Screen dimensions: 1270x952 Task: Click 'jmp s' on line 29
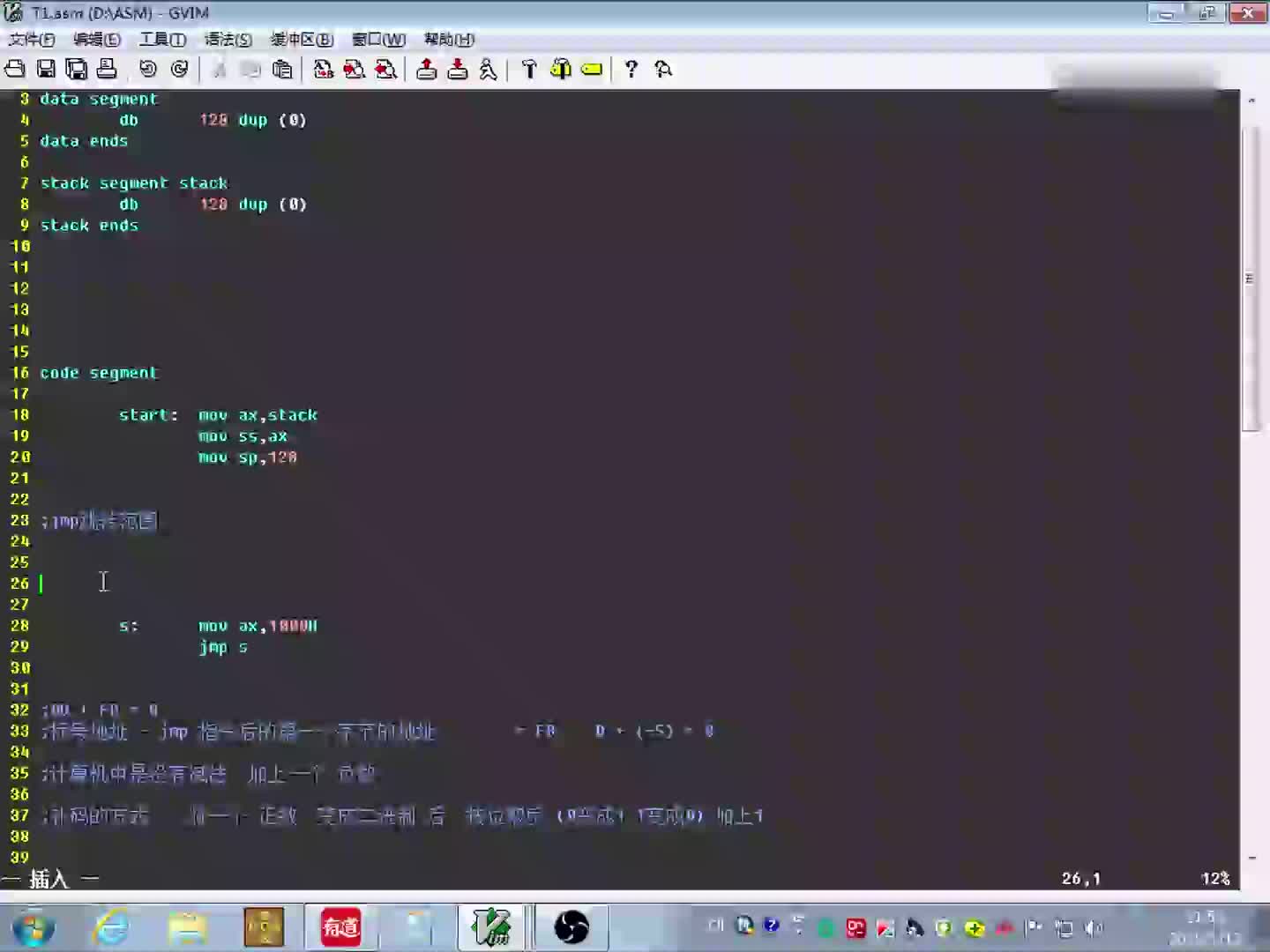[223, 647]
